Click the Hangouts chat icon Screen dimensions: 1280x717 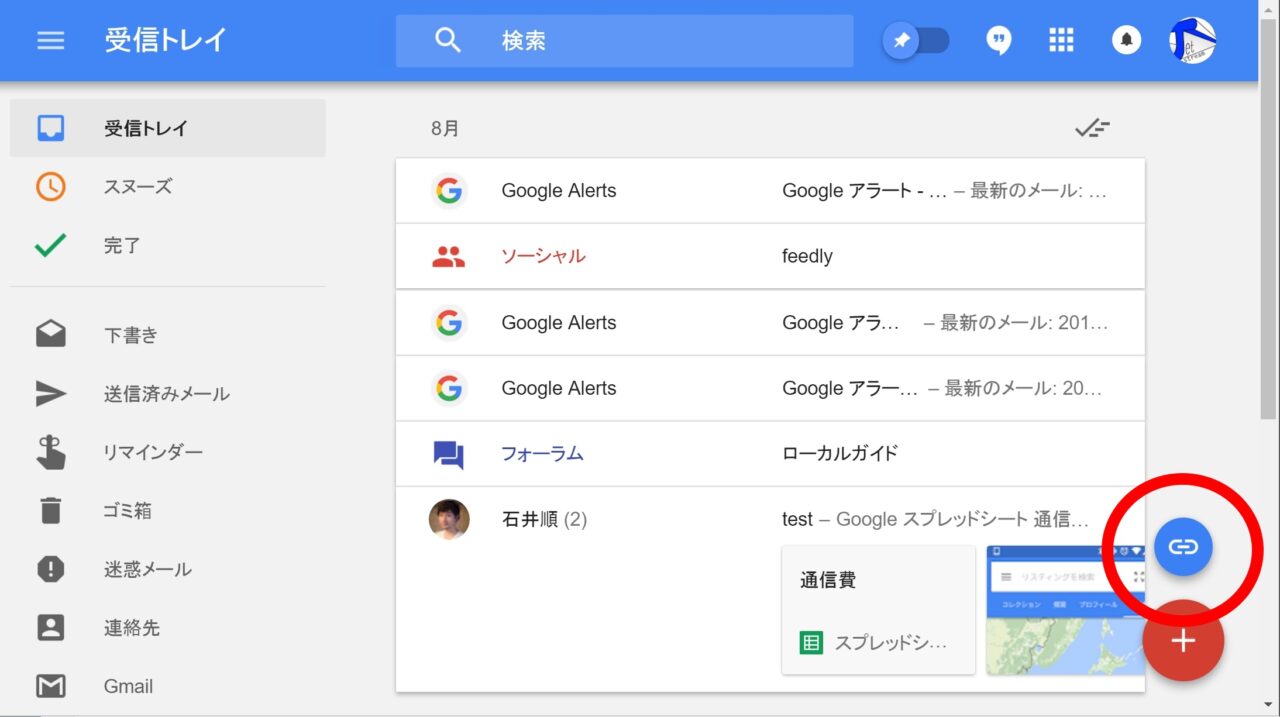point(997,41)
